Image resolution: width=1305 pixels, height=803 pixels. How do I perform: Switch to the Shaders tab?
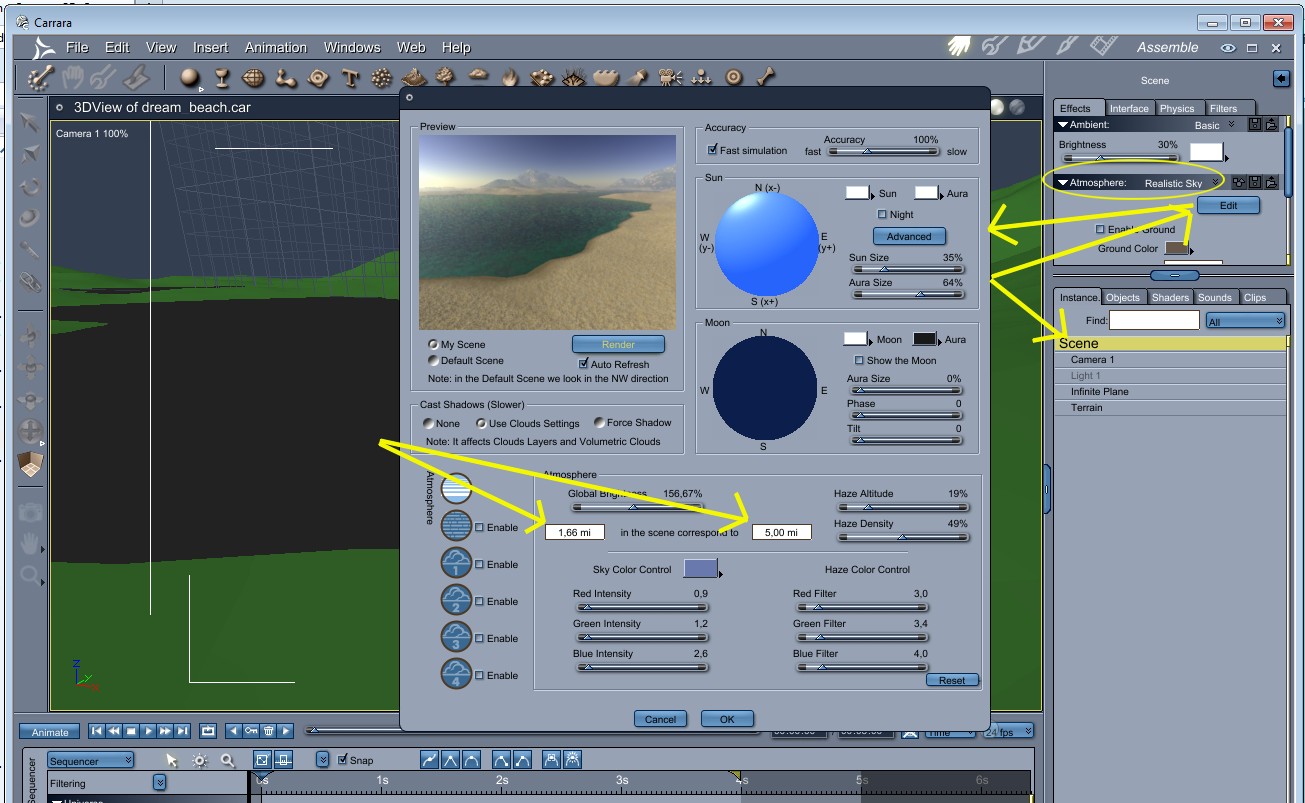click(1170, 297)
